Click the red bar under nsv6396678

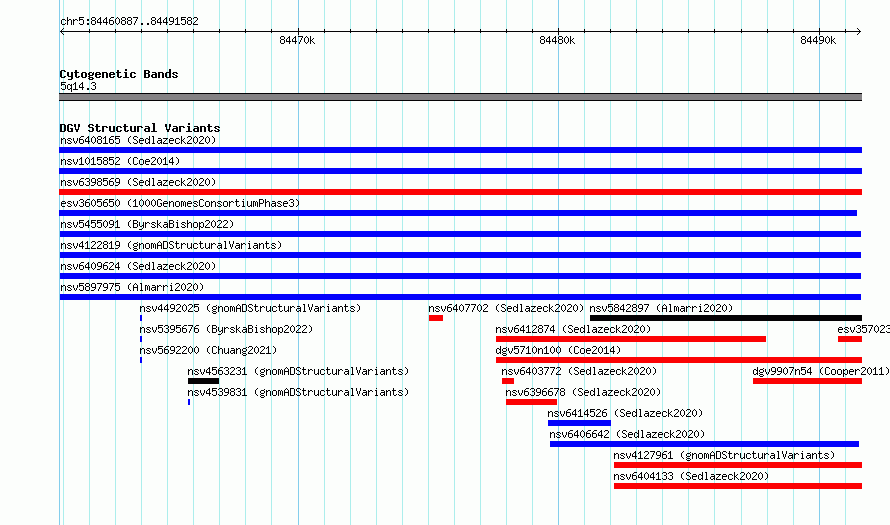tap(531, 402)
